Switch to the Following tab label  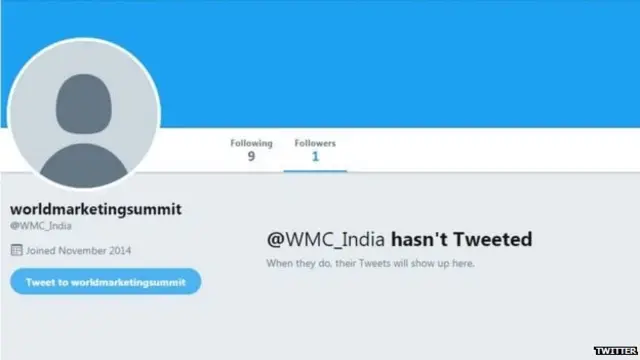click(x=251, y=143)
